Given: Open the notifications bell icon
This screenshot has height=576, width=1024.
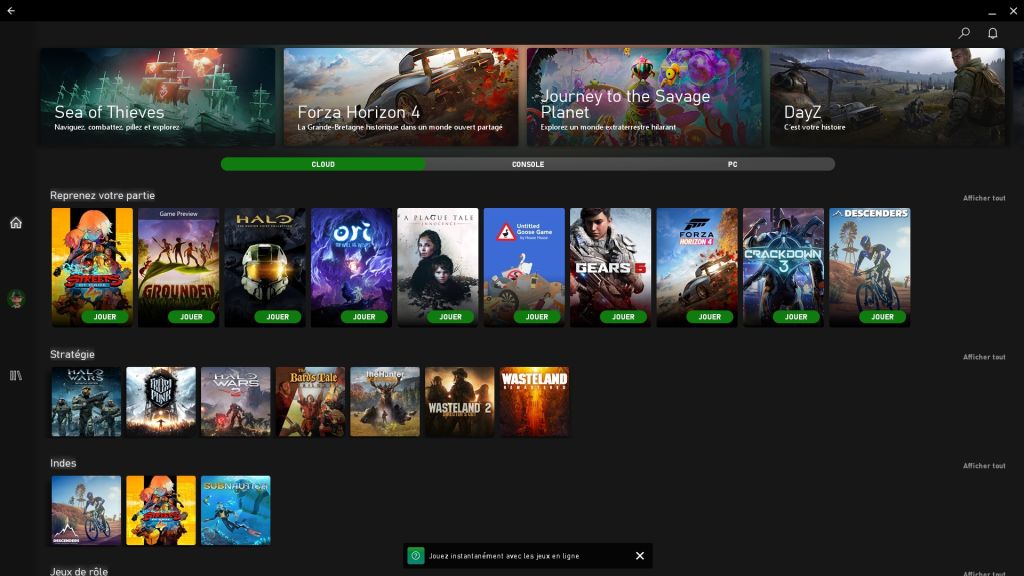Looking at the screenshot, I should (x=993, y=33).
